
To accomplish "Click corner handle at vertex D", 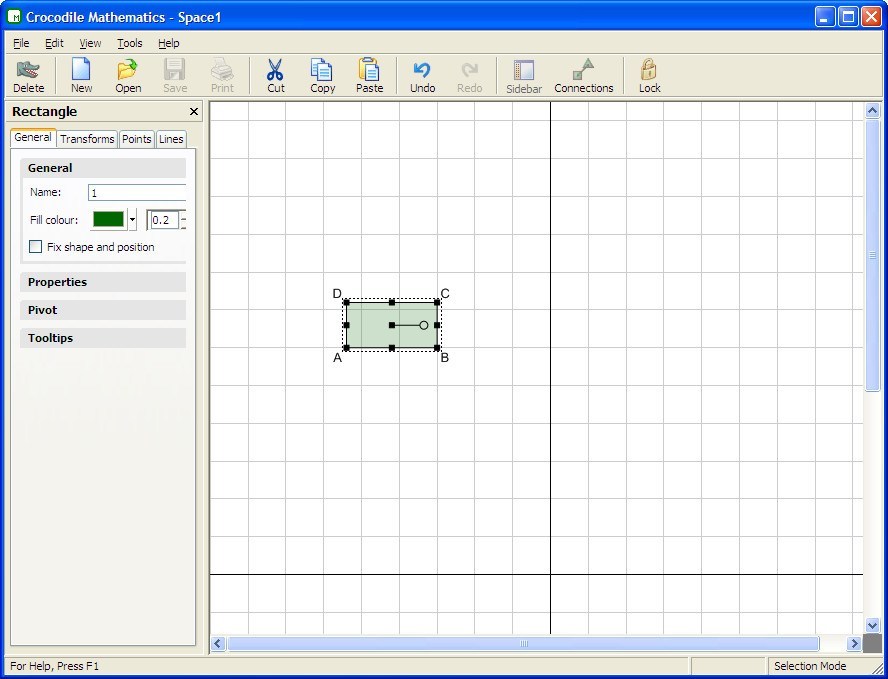I will click(x=347, y=302).
